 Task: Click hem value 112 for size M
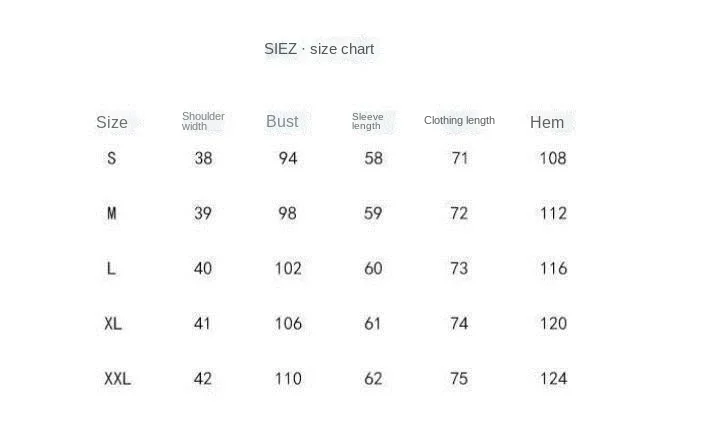point(553,213)
